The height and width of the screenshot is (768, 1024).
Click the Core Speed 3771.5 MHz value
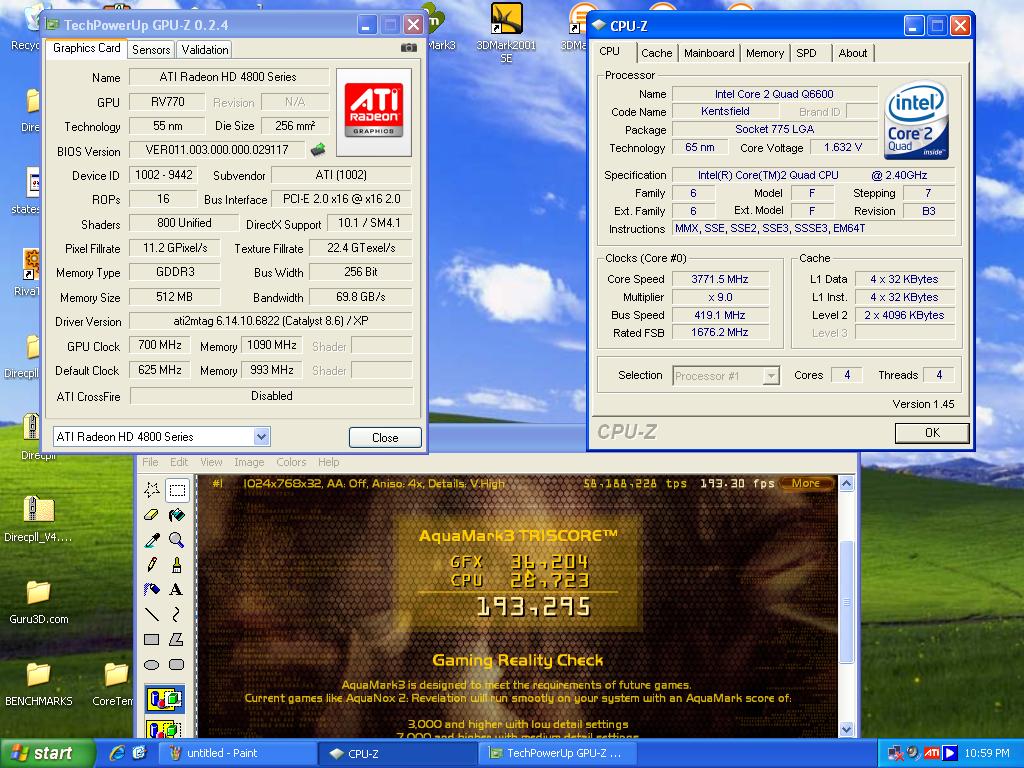pos(720,279)
